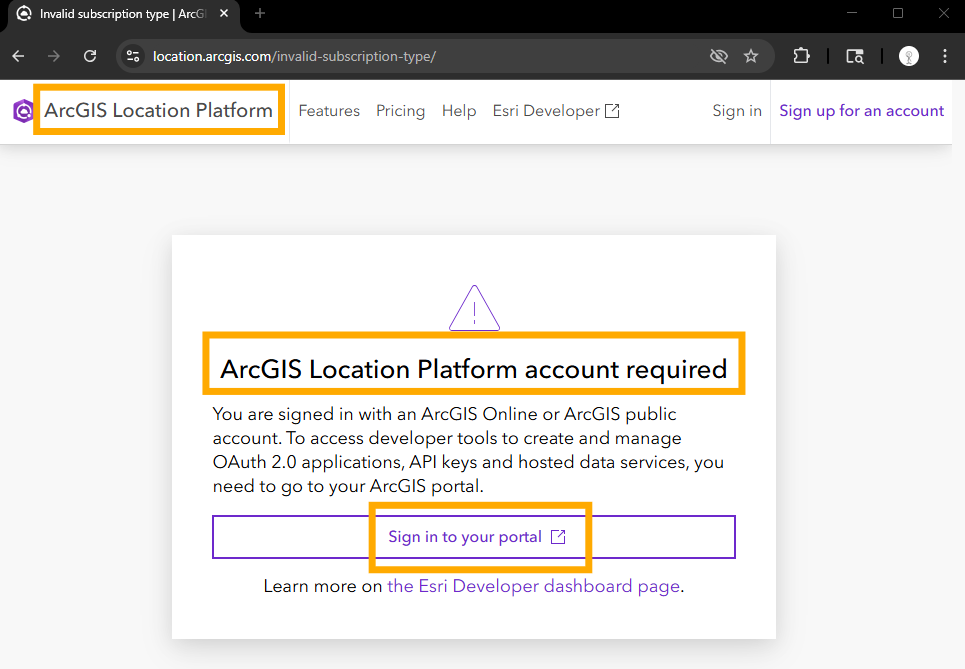This screenshot has height=669, width=965.
Task: Bookmark this page with the star icon
Action: 751,56
